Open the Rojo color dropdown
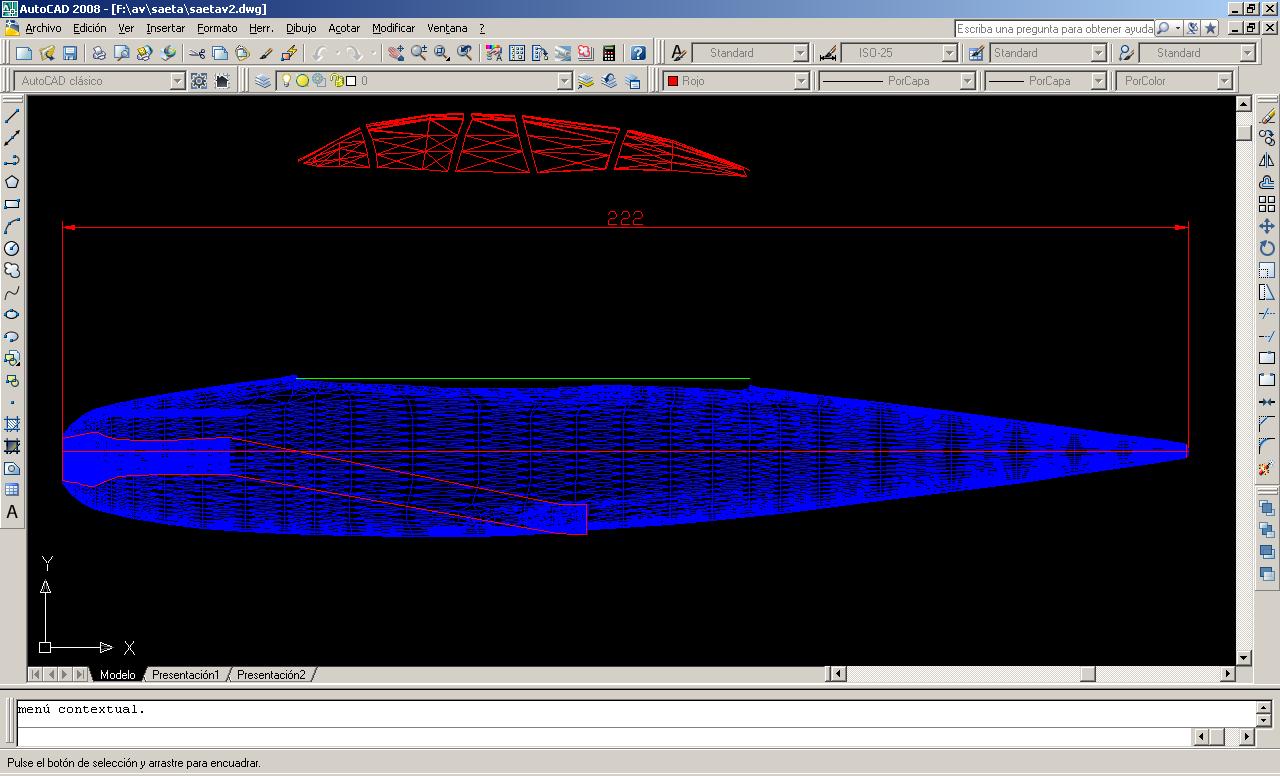Image resolution: width=1280 pixels, height=776 pixels. pyautogui.click(x=801, y=81)
